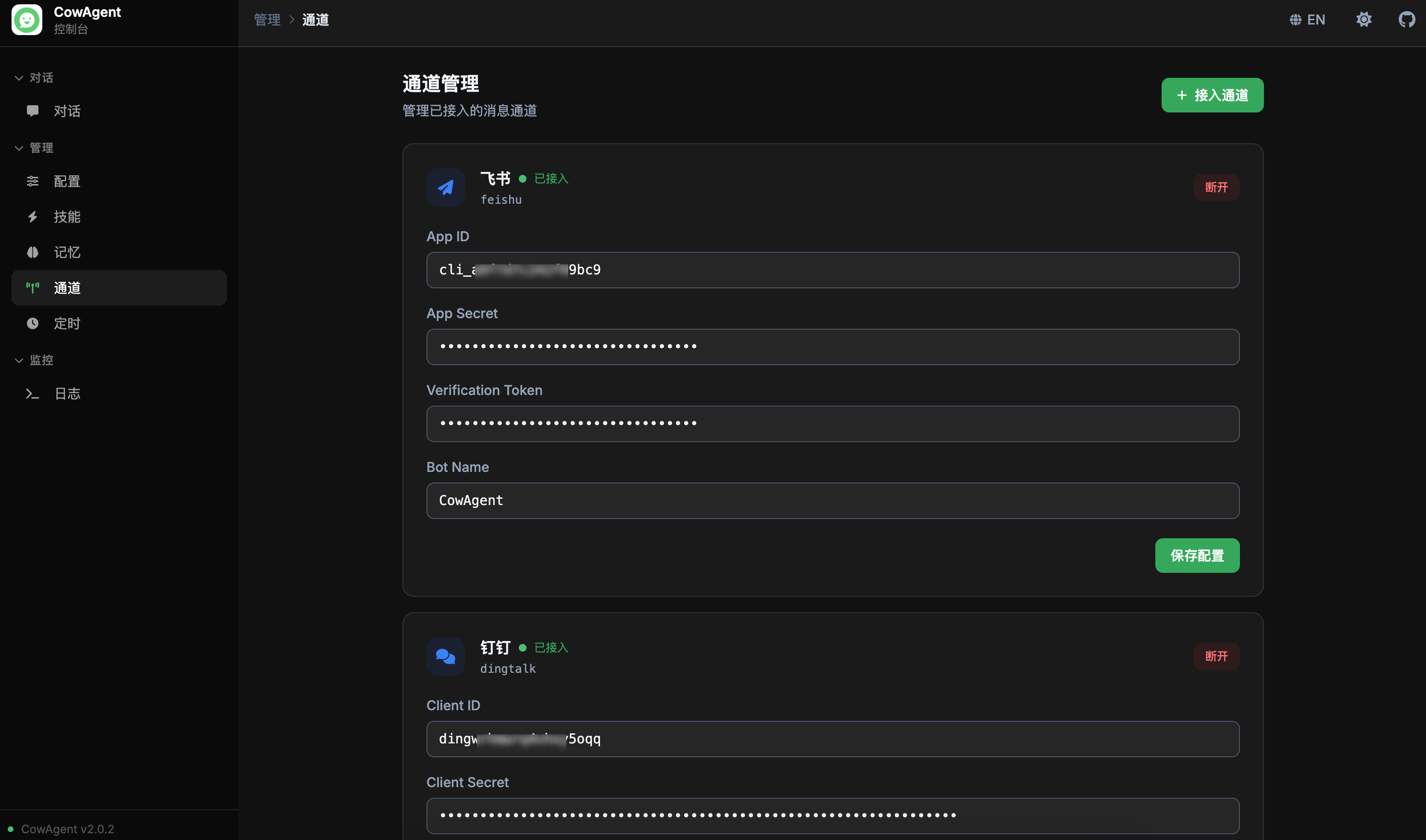Image resolution: width=1426 pixels, height=840 pixels.
Task: Open 对话 chat menu item
Action: pos(67,111)
